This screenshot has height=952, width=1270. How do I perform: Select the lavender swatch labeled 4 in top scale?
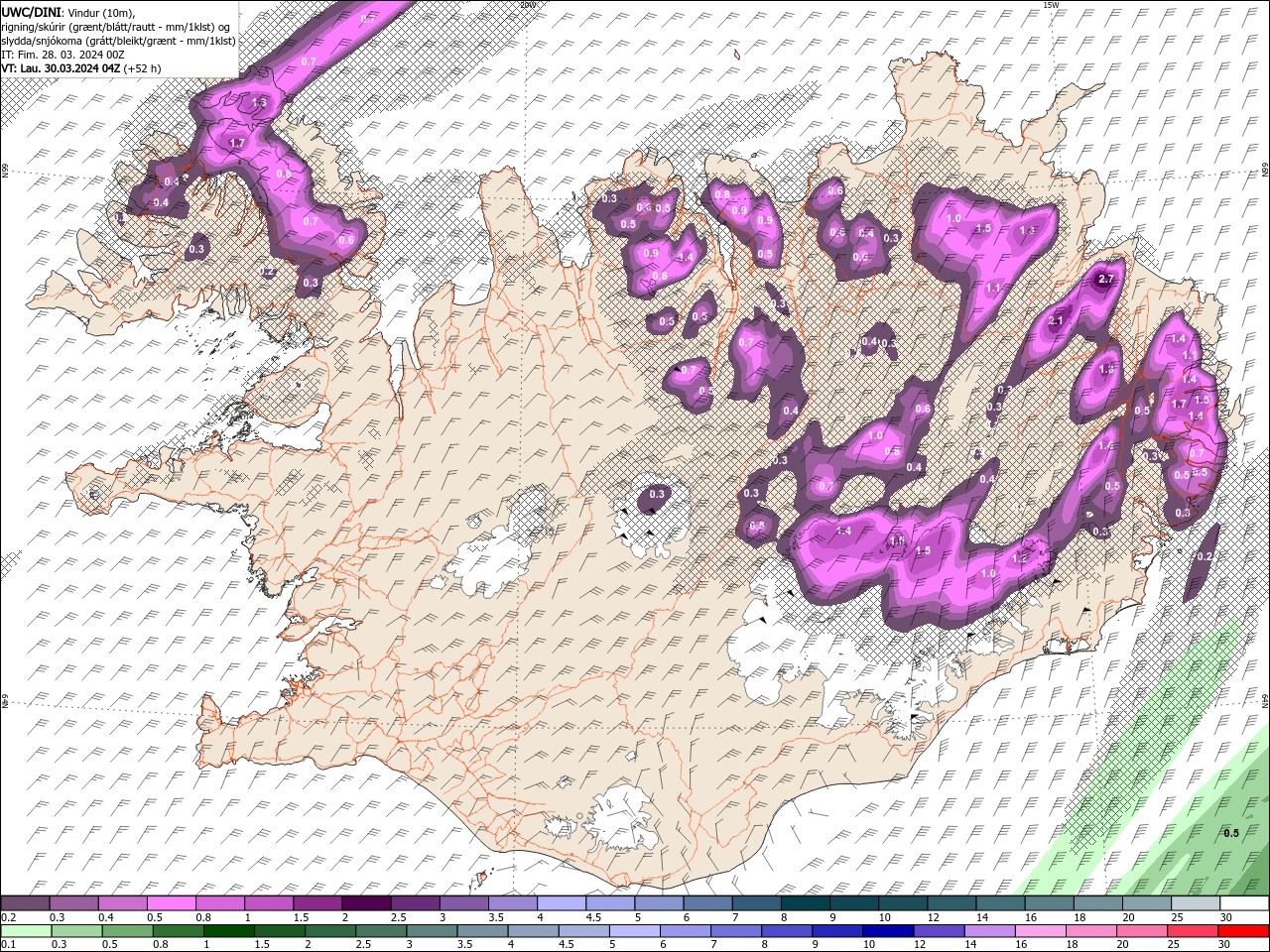point(562,903)
